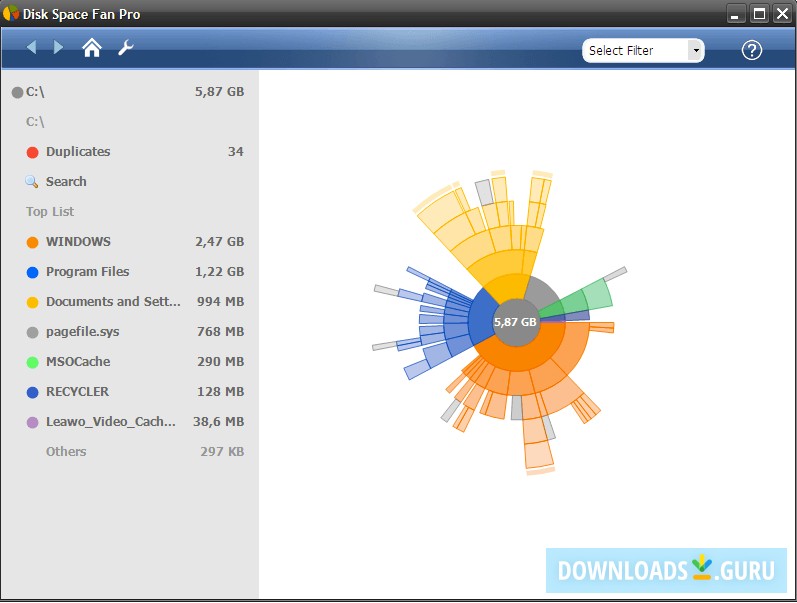Open help with the question mark icon
The image size is (797, 603).
(x=752, y=50)
